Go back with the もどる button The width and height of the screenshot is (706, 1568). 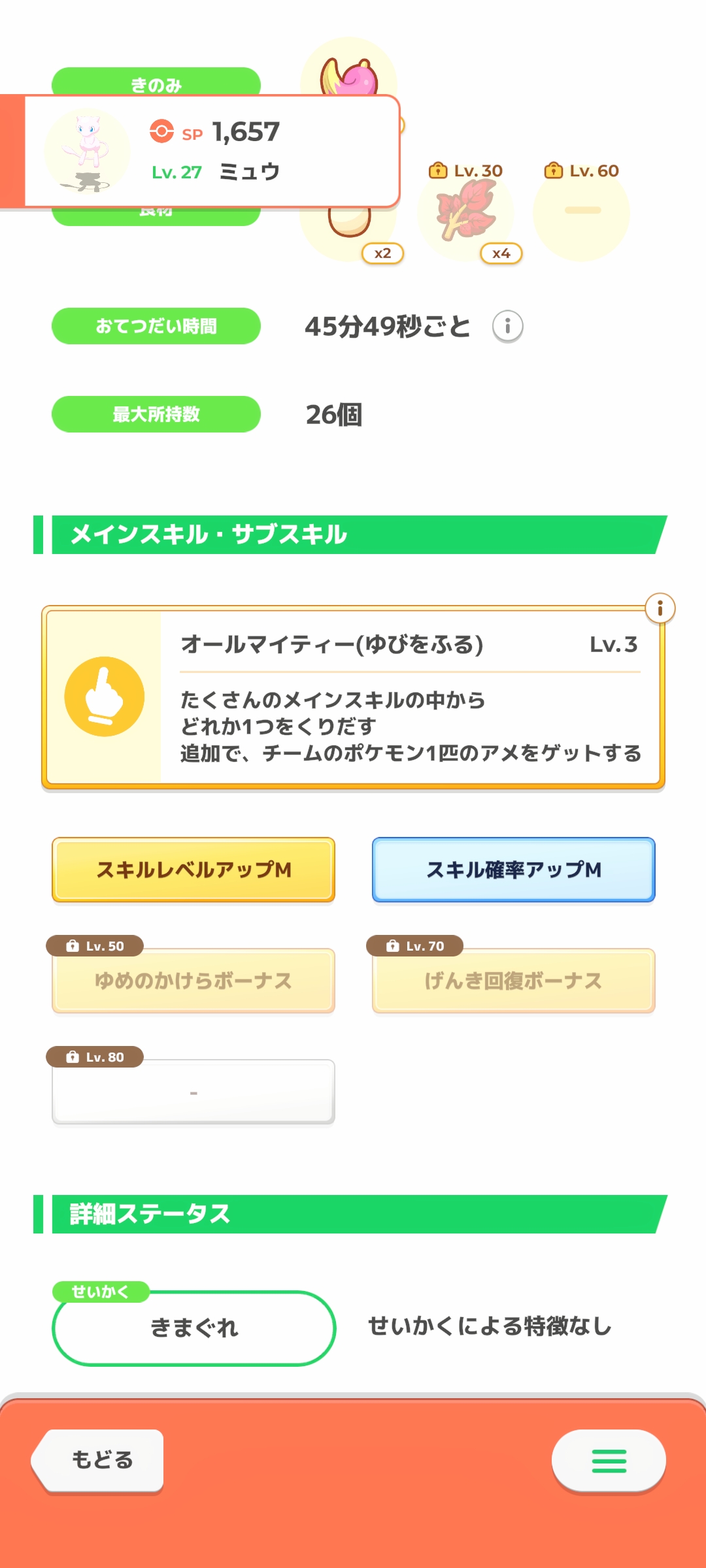pos(98,1461)
